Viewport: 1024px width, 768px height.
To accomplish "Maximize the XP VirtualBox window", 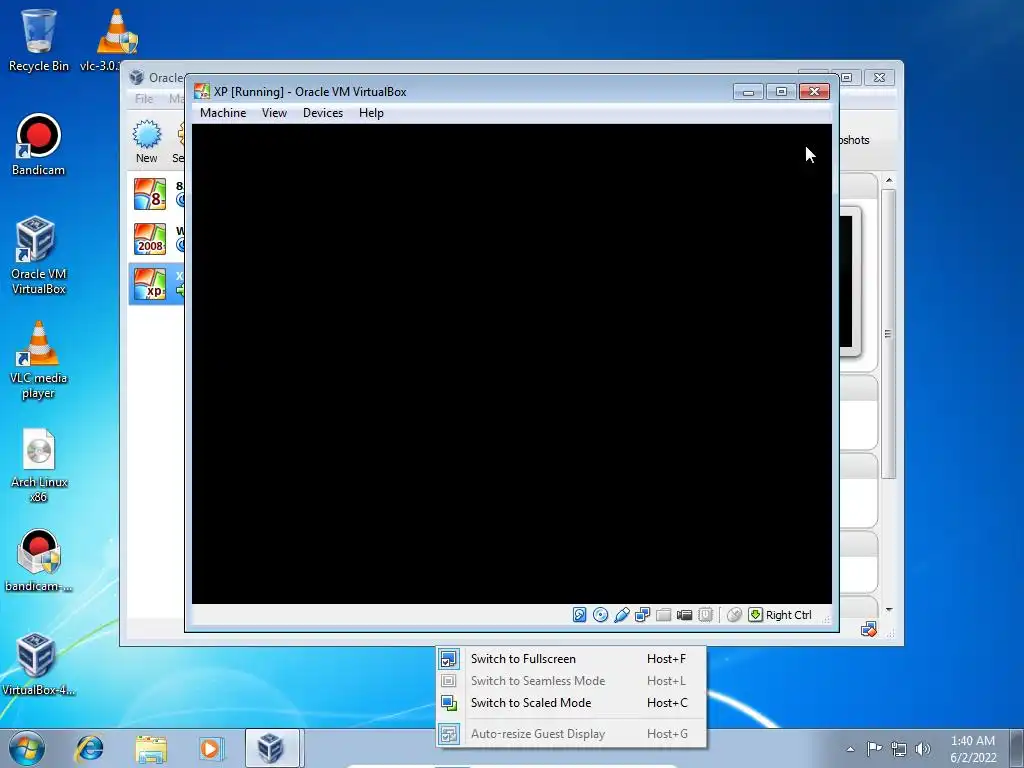I will pyautogui.click(x=781, y=91).
